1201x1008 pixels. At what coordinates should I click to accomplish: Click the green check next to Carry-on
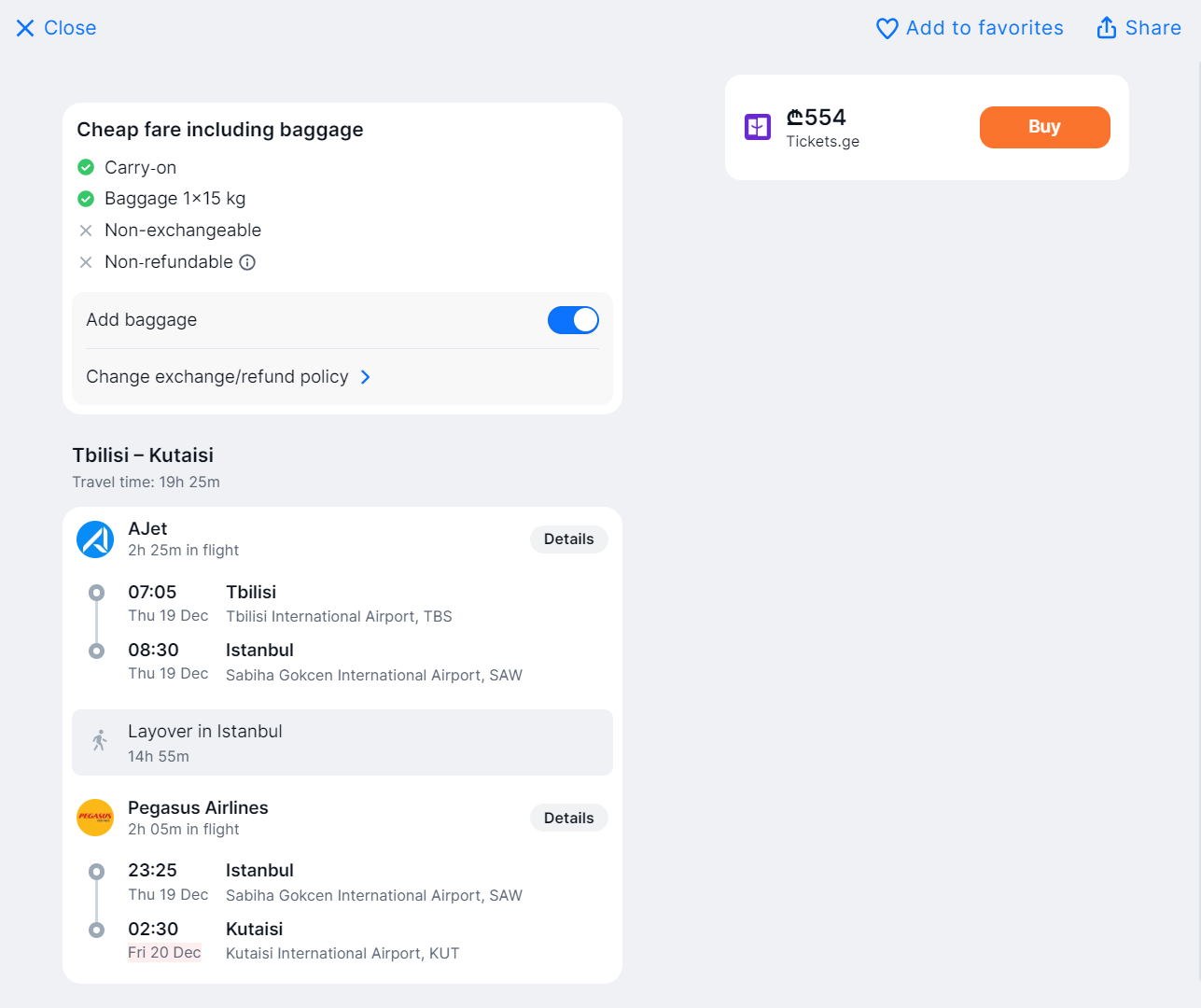coord(86,167)
